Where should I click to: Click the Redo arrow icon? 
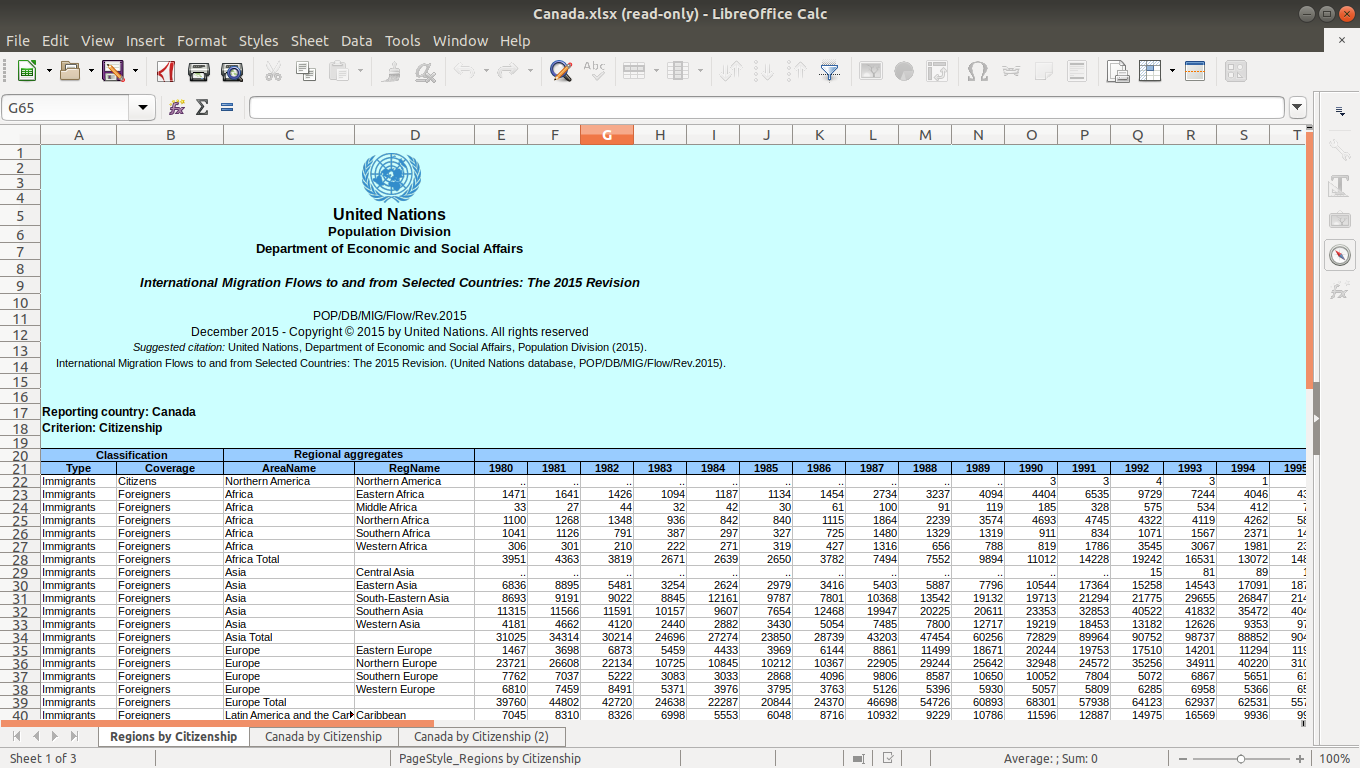pyautogui.click(x=507, y=71)
